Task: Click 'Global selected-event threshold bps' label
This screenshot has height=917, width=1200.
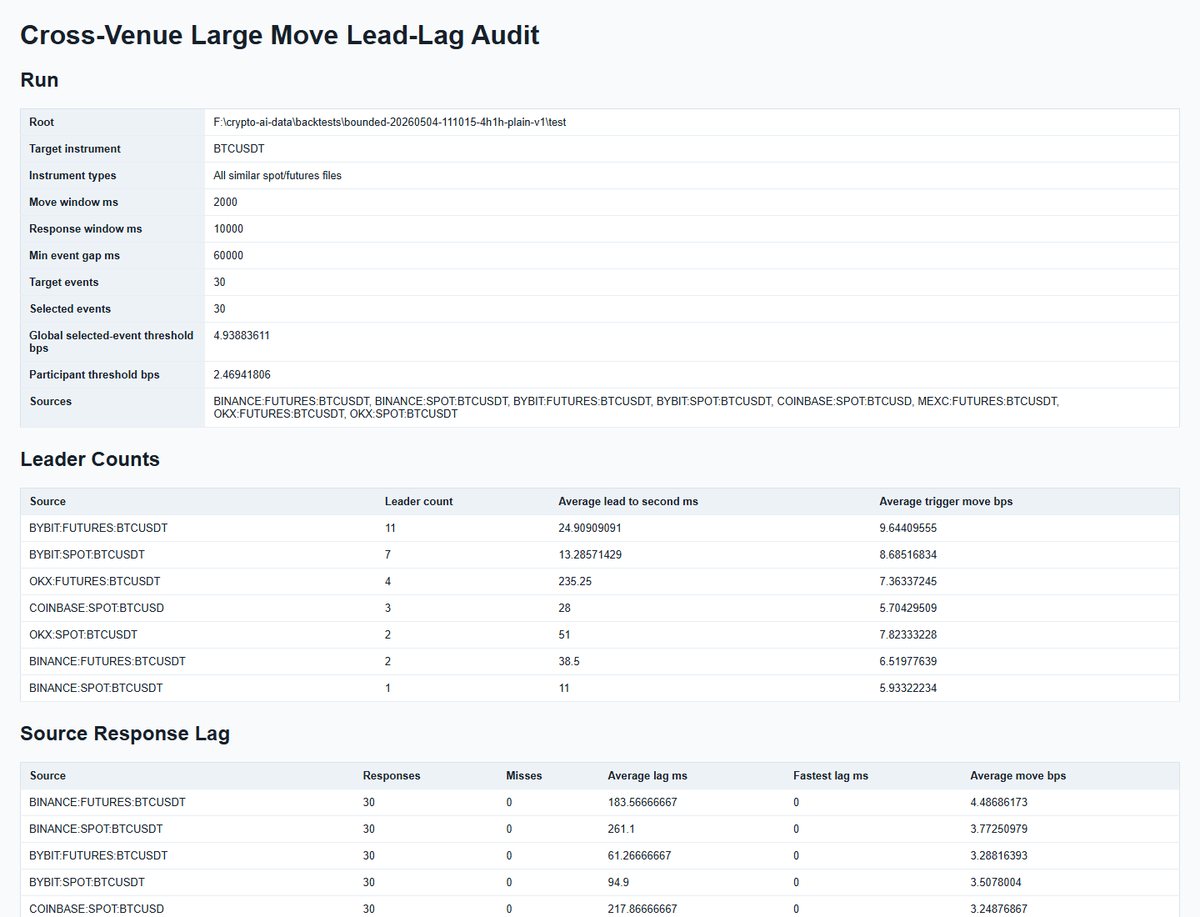Action: point(112,342)
